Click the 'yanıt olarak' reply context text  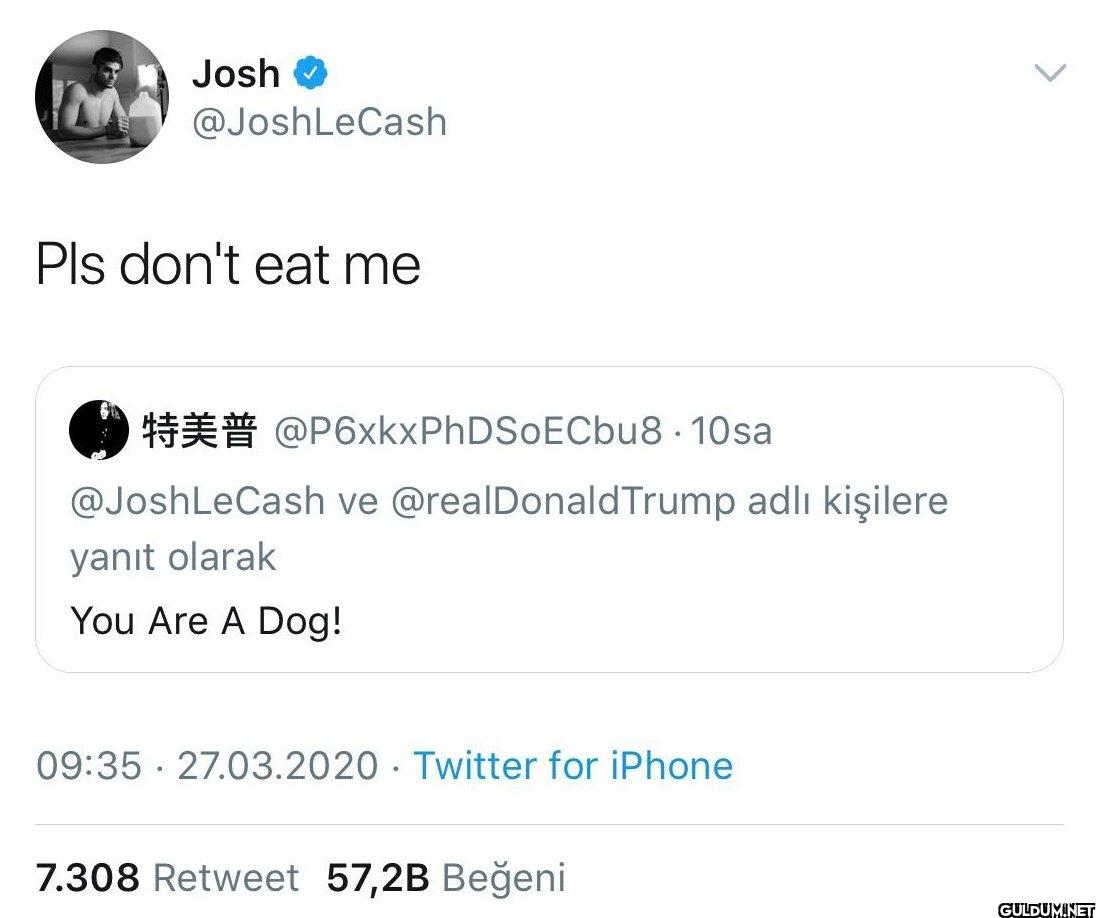[173, 559]
